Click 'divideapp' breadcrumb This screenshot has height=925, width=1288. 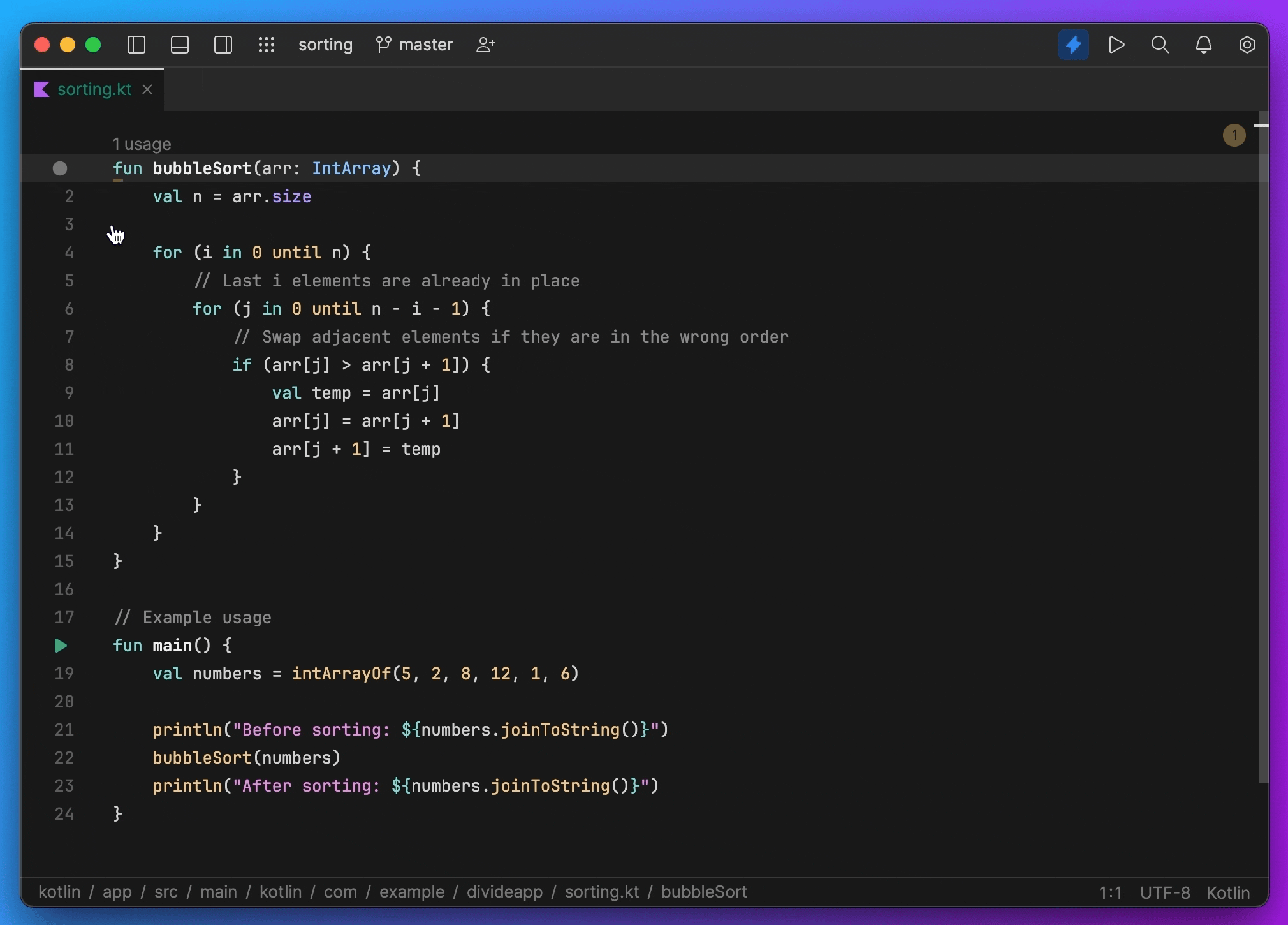tap(504, 892)
